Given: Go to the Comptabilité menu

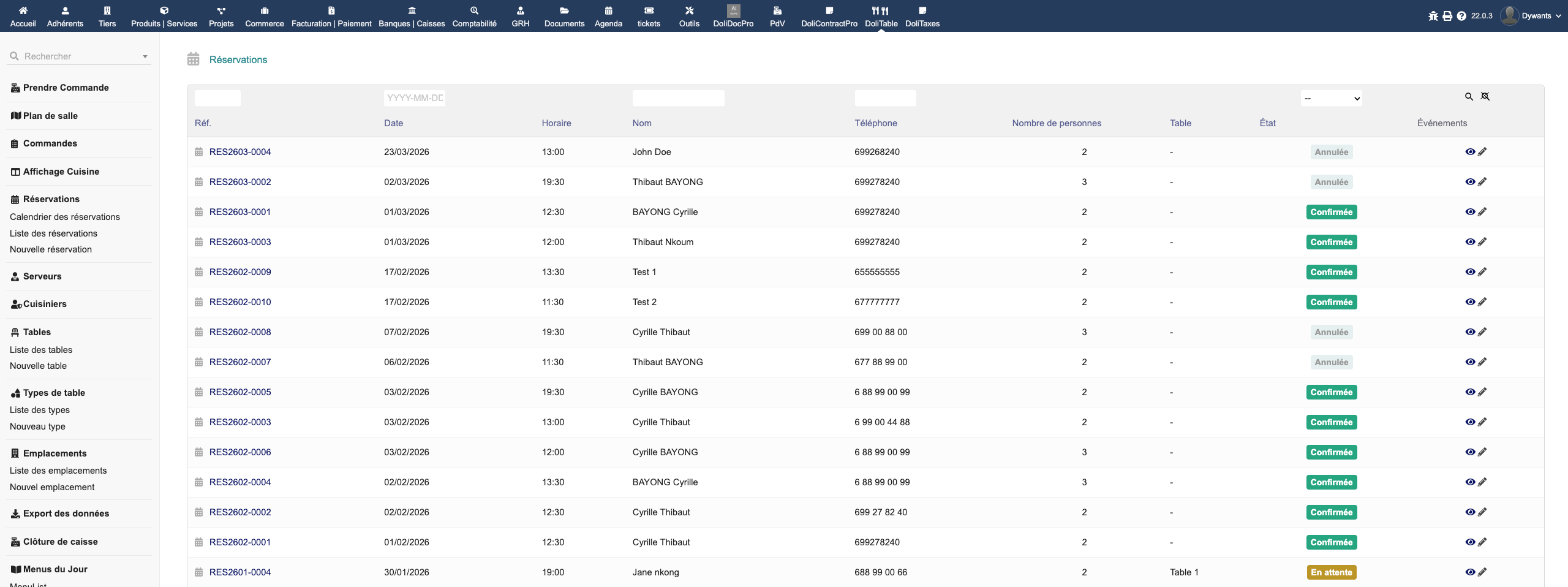Looking at the screenshot, I should (474, 16).
